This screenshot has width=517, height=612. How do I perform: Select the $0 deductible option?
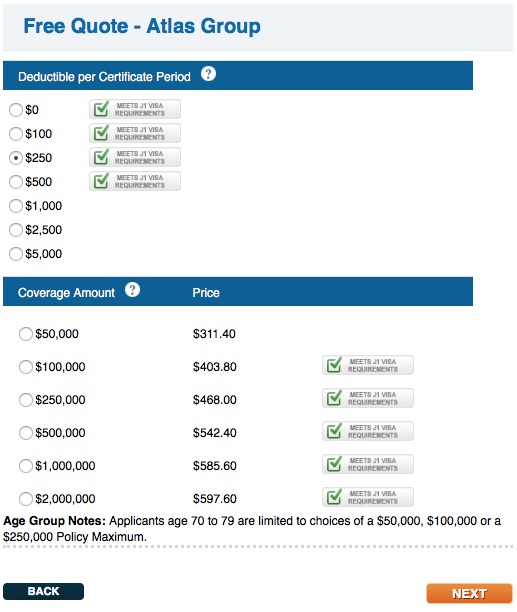tap(16, 110)
